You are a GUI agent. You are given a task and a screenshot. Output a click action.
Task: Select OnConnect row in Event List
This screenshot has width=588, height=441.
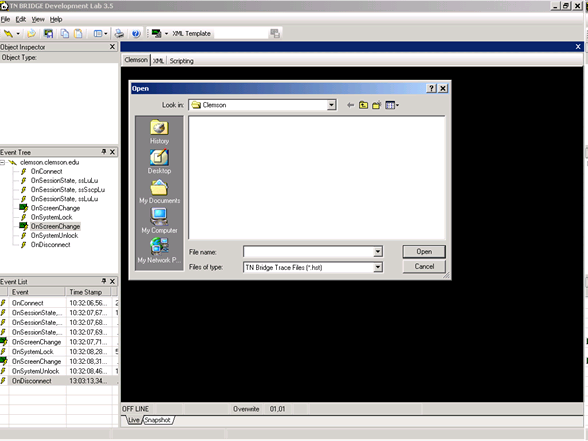coord(59,303)
